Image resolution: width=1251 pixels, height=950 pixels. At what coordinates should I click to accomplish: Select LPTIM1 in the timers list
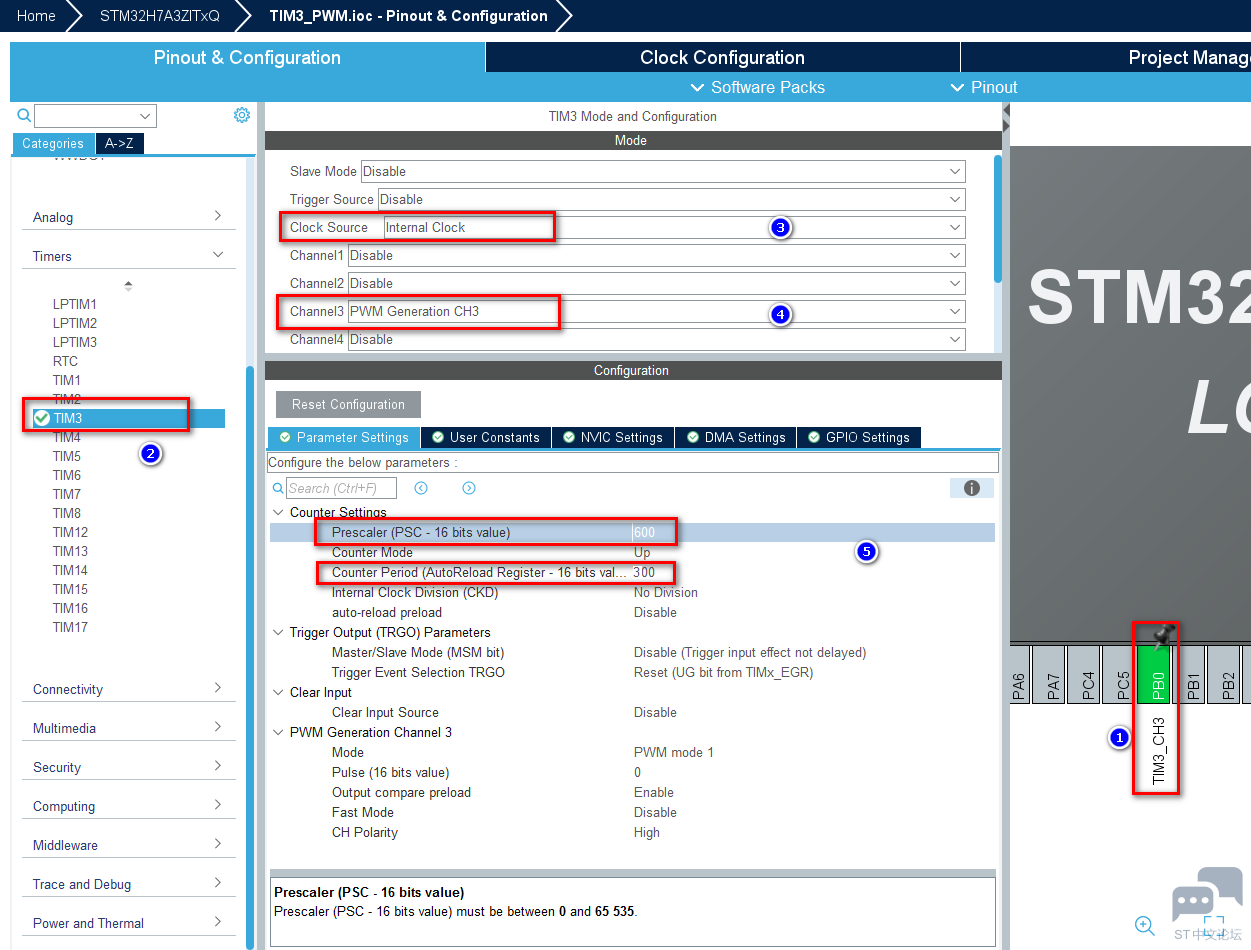(75, 304)
